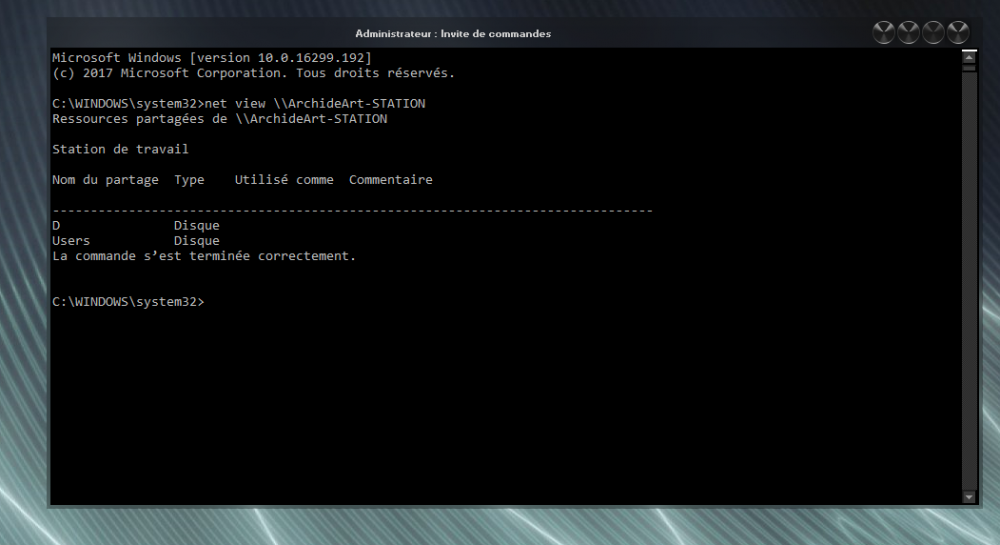Click the 'net view \\ArchideArt-STATION' command line
1000x545 pixels.
point(239,104)
